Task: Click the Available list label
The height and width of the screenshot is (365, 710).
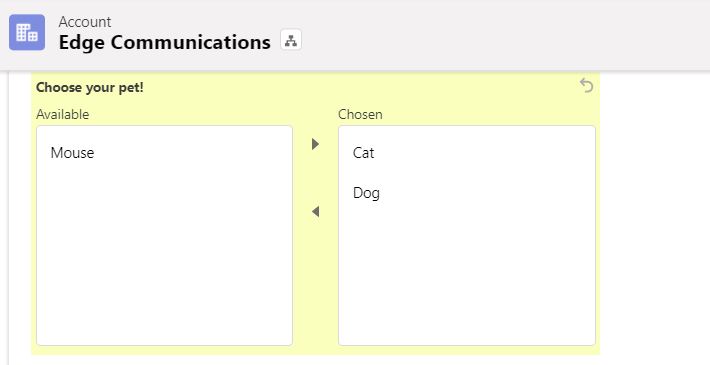Action: (62, 115)
